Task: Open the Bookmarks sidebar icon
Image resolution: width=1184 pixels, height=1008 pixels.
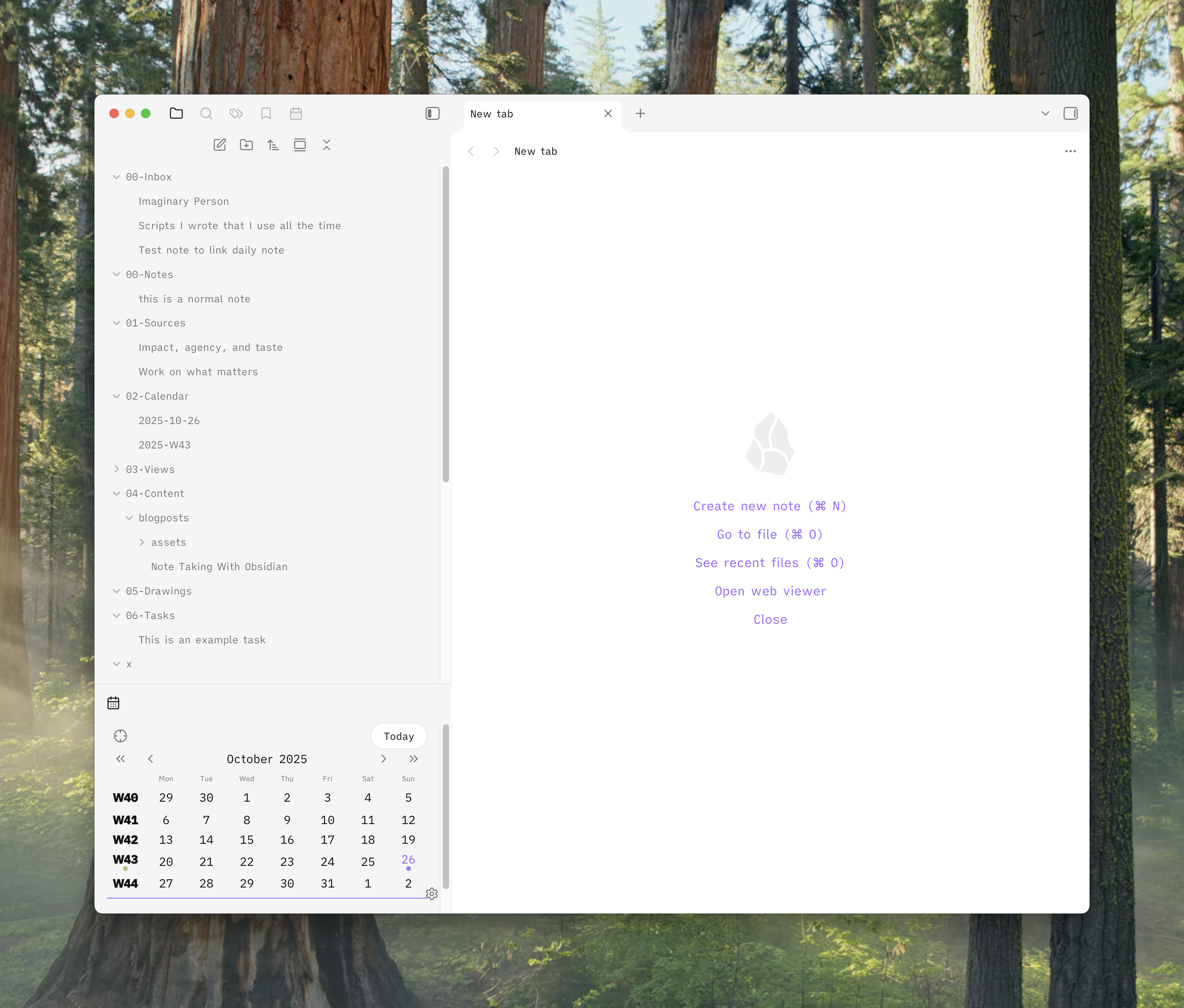Action: coord(266,114)
